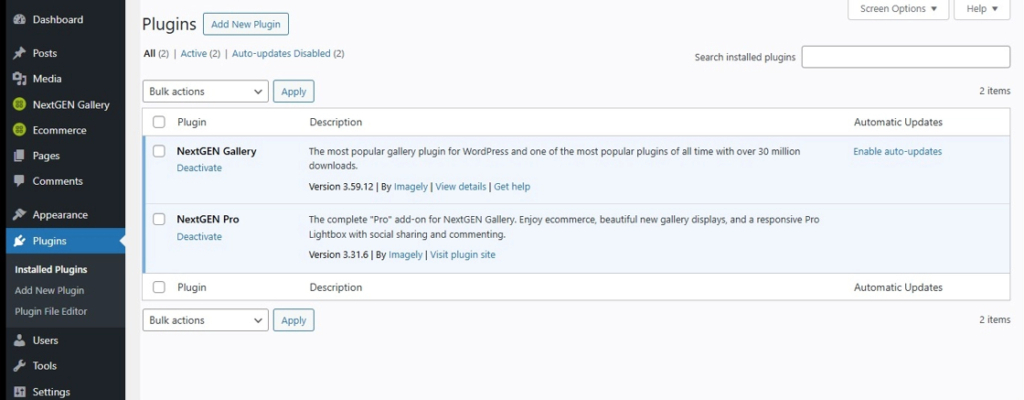Image resolution: width=1024 pixels, height=400 pixels.
Task: Click the Posts pushpin icon
Action: click(x=20, y=54)
